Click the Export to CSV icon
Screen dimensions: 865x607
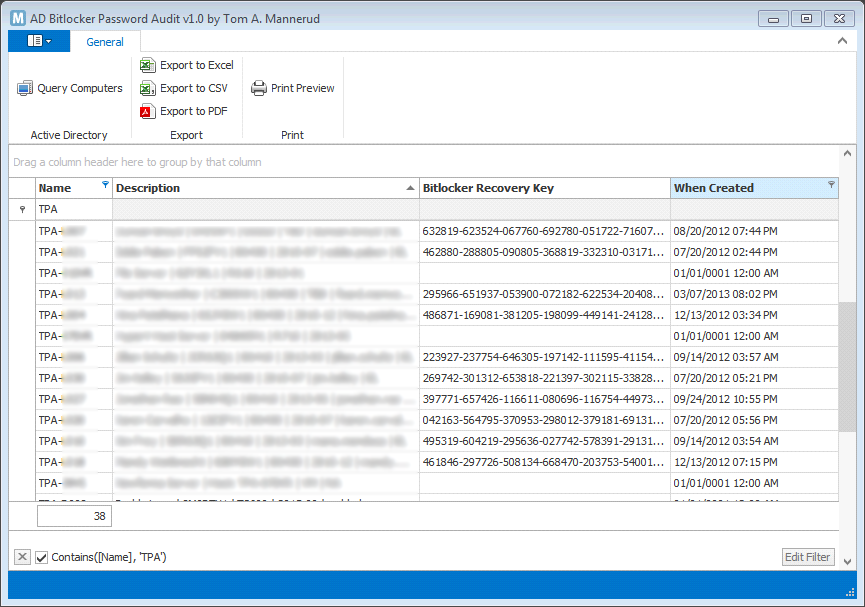(x=147, y=88)
